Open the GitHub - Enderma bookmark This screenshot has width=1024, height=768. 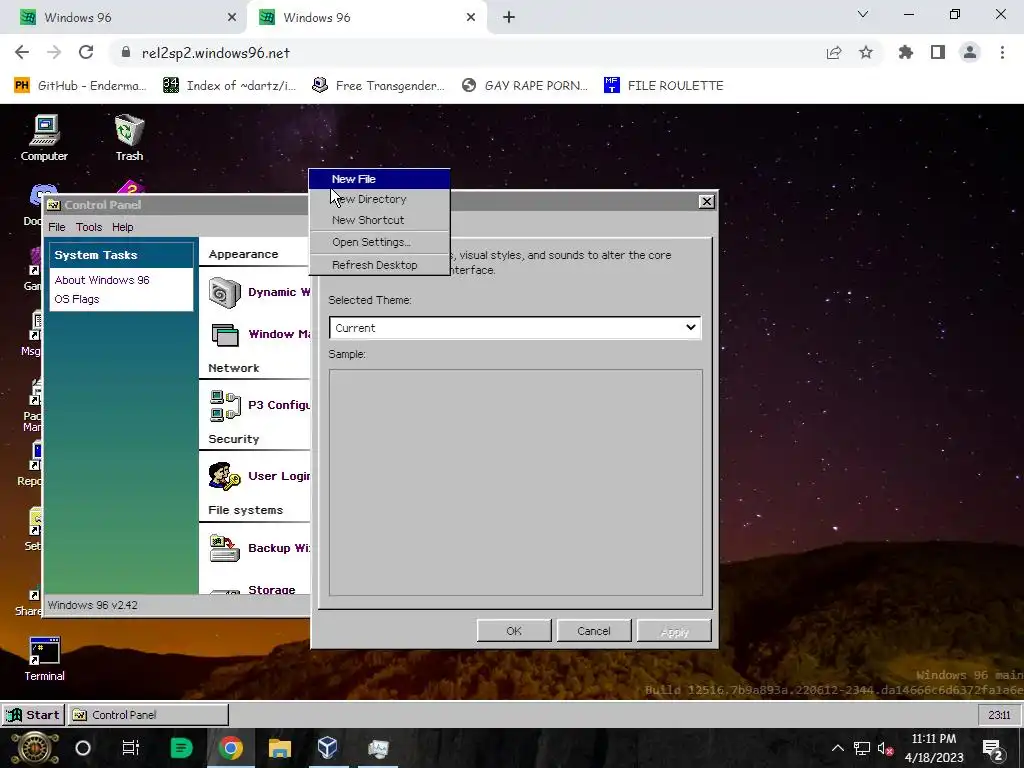point(80,86)
